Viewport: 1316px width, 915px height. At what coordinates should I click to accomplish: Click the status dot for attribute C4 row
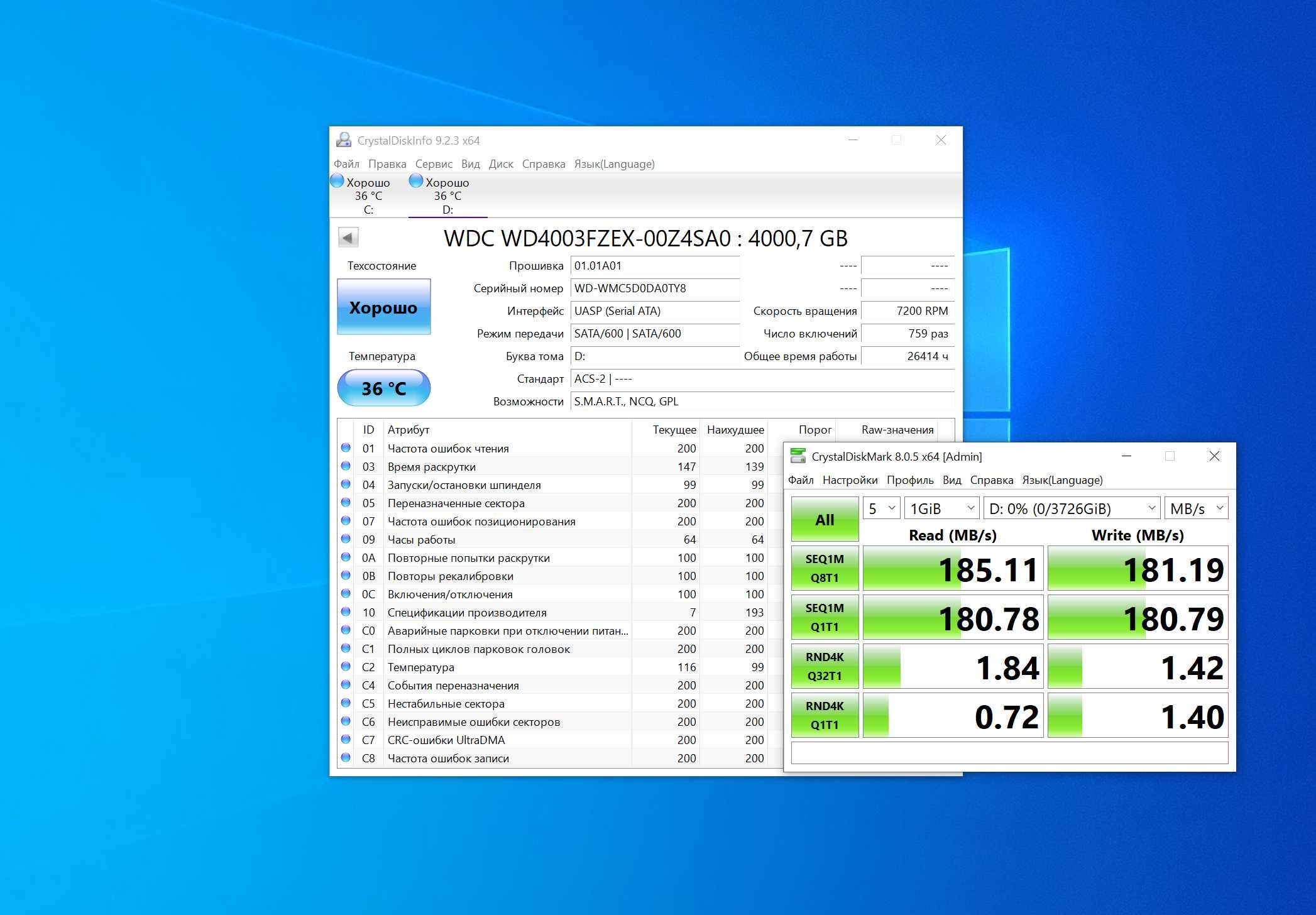pos(346,685)
